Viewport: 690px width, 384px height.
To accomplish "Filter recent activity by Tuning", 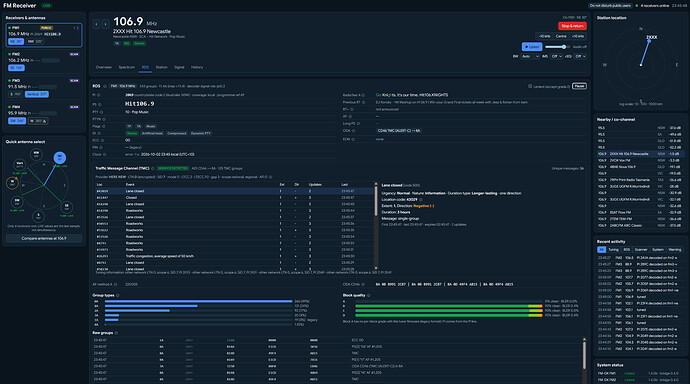I will (613, 249).
